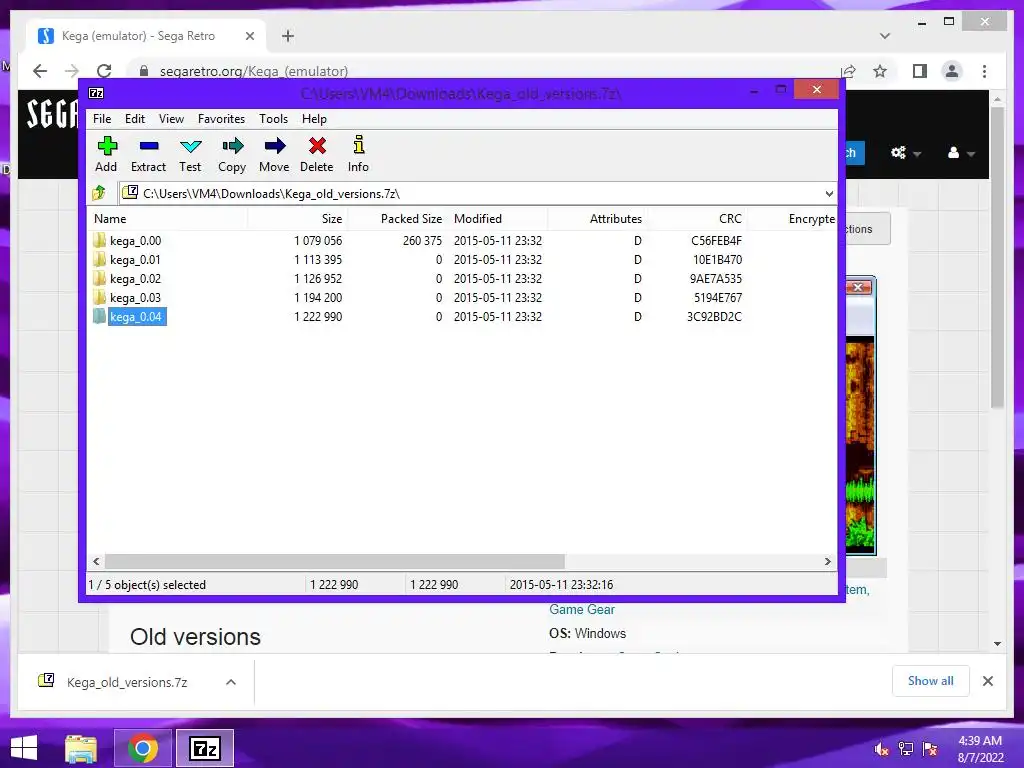Click packed size value 260 375
The height and width of the screenshot is (768, 1024).
(422, 240)
